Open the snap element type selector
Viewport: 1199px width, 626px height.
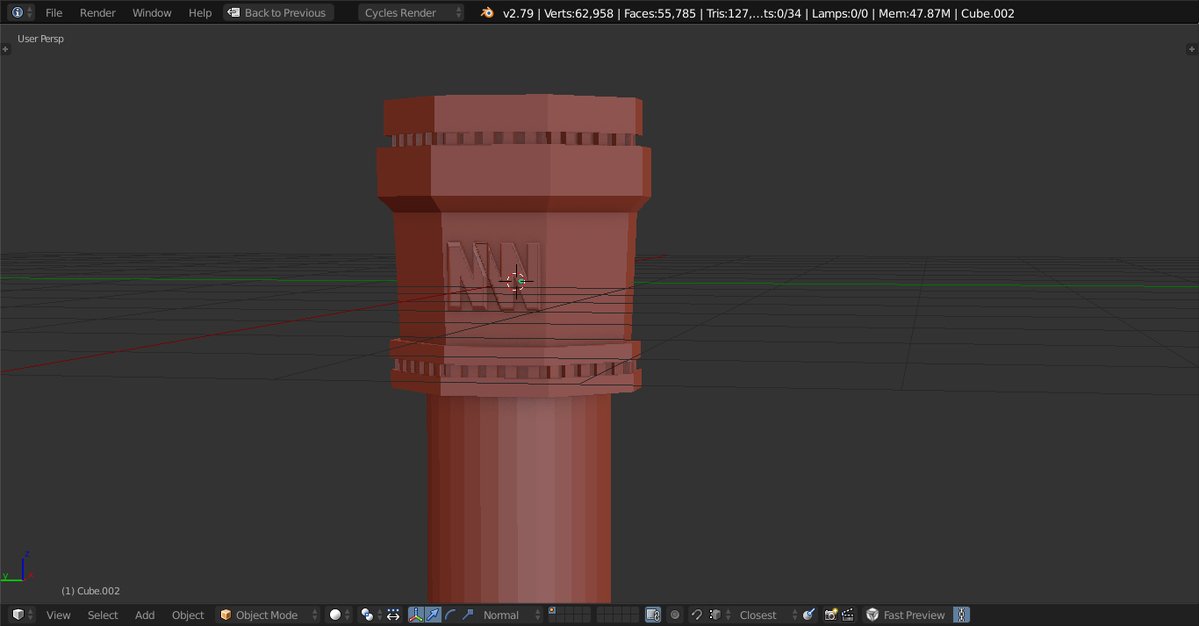click(x=720, y=615)
